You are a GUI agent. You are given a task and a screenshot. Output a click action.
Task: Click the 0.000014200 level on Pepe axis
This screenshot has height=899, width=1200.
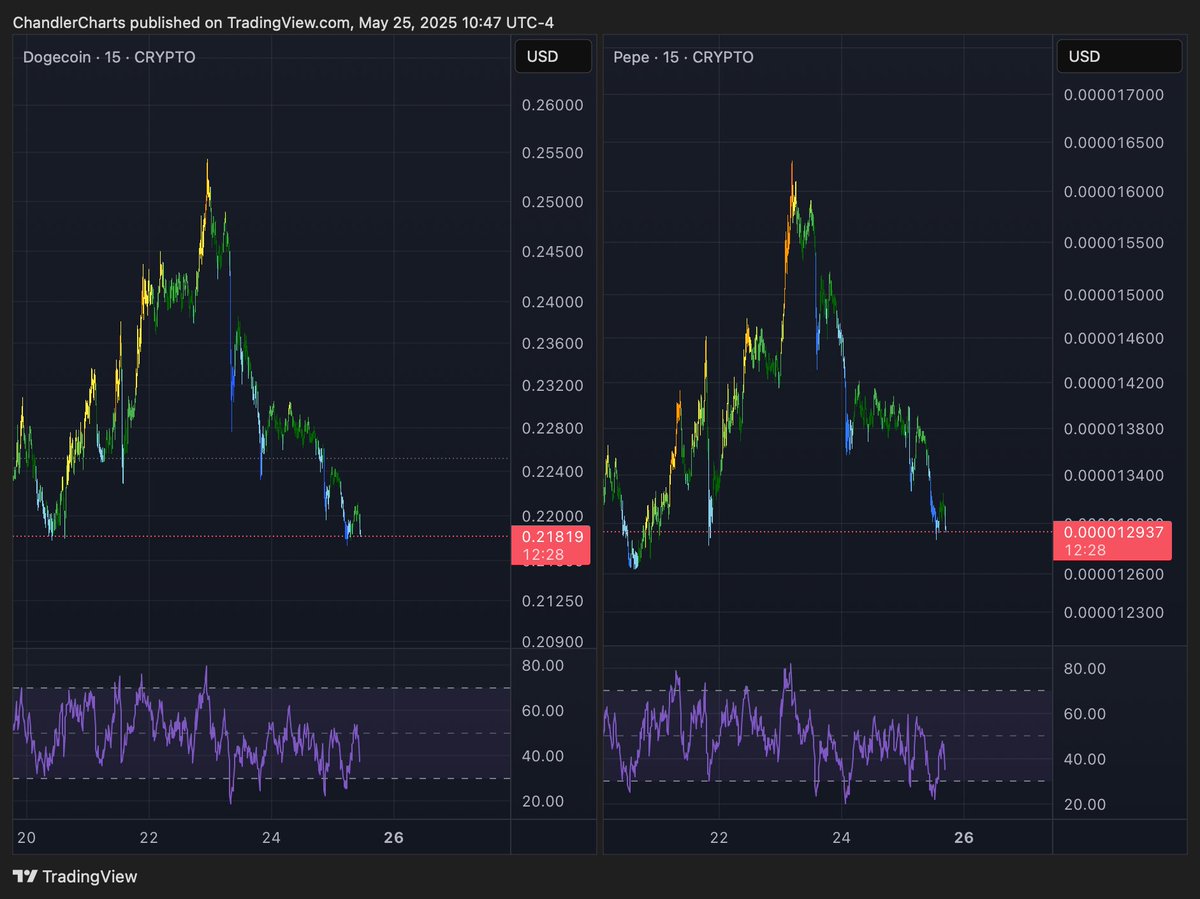[1113, 382]
